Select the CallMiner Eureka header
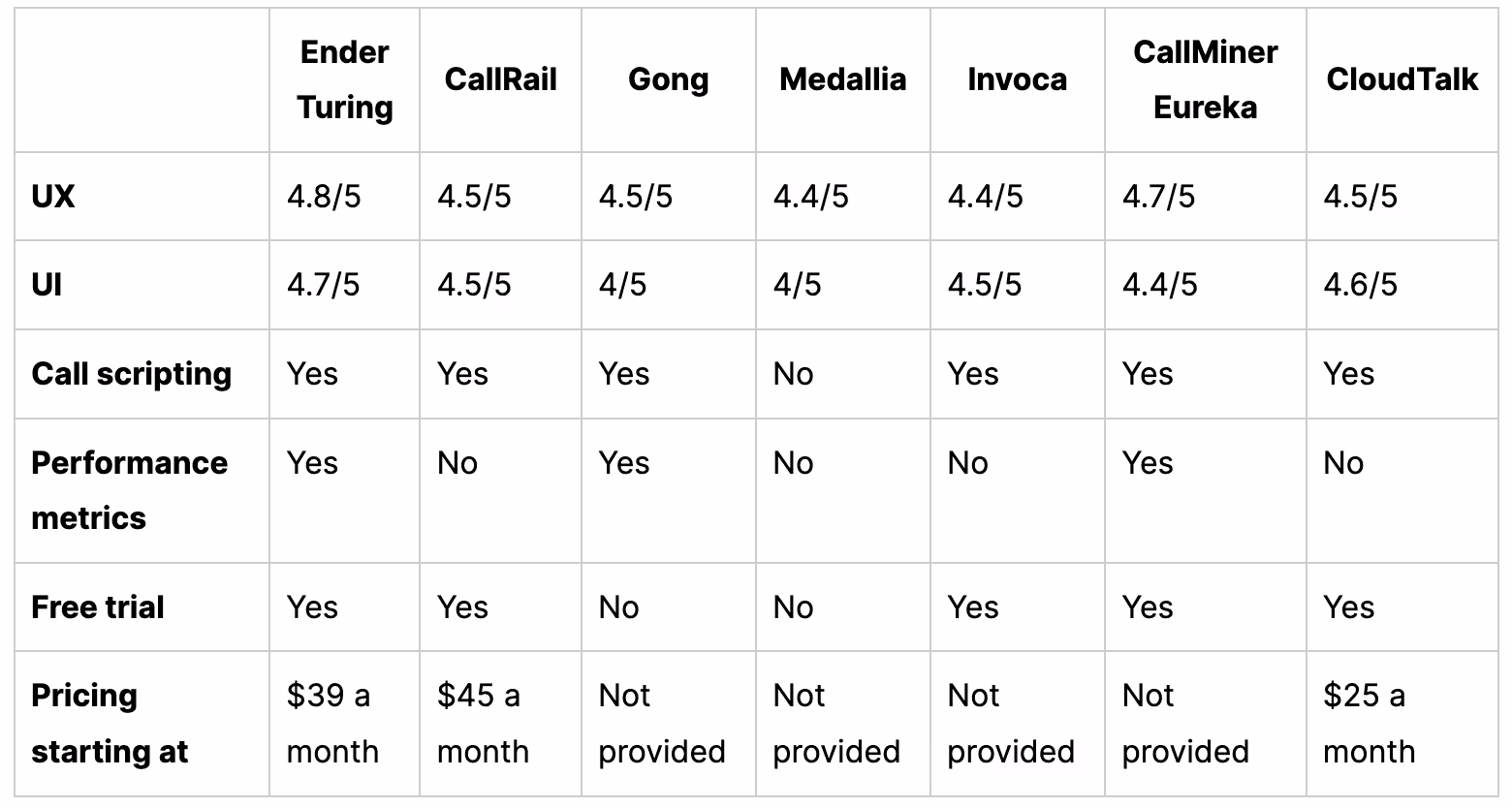 (1205, 79)
